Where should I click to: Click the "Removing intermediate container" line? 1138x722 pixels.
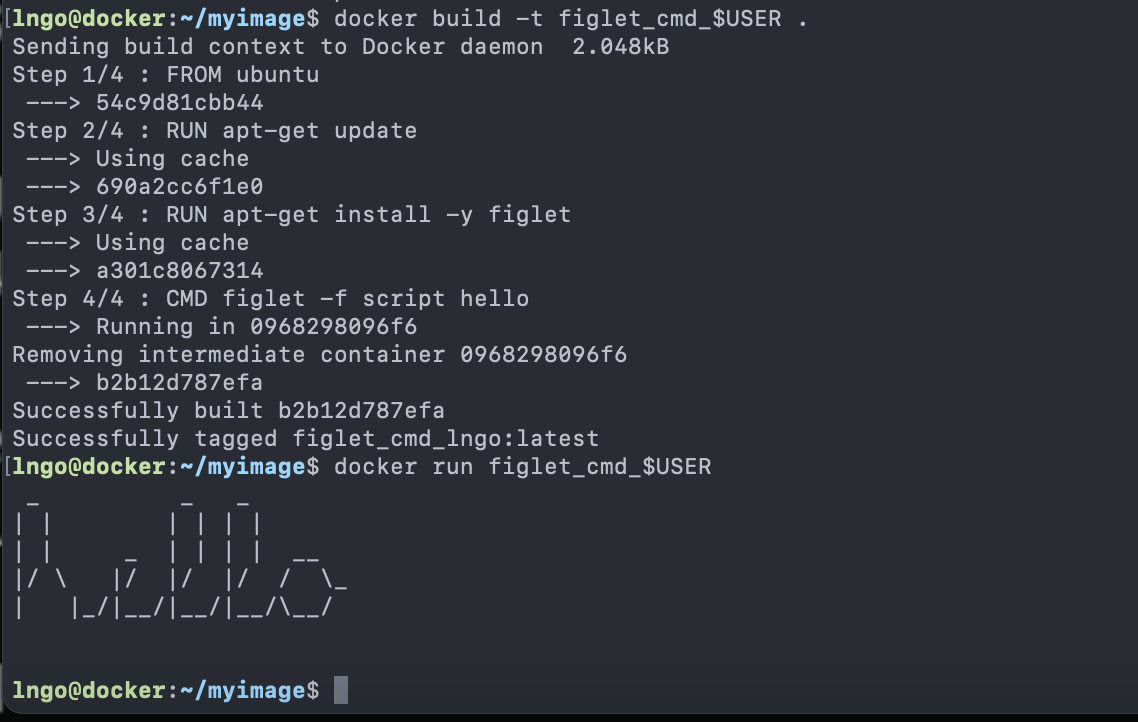click(x=320, y=355)
